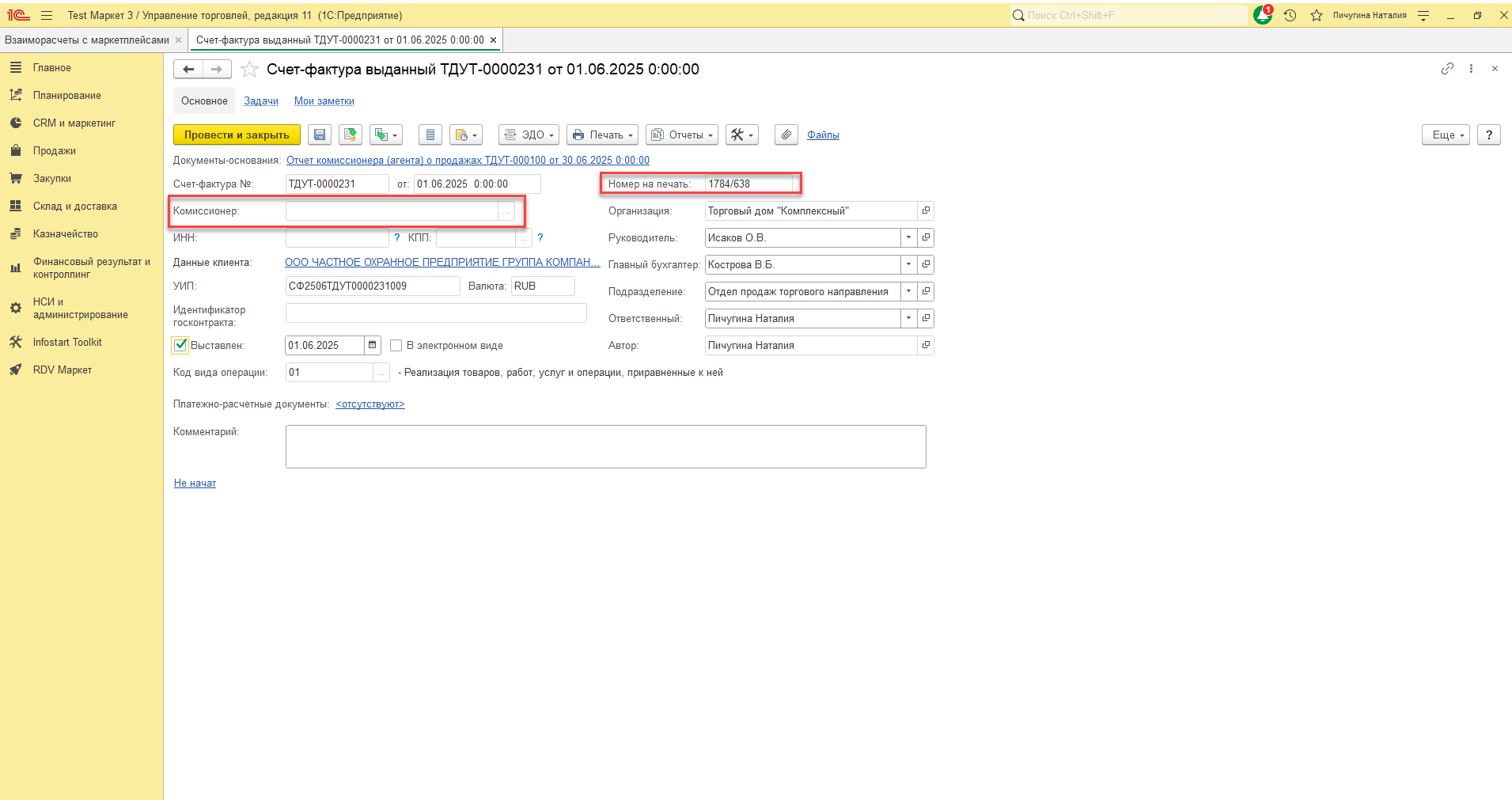Image resolution: width=1512 pixels, height=800 pixels.
Task: Open calendar picker for Выставлен date
Action: pyautogui.click(x=372, y=345)
